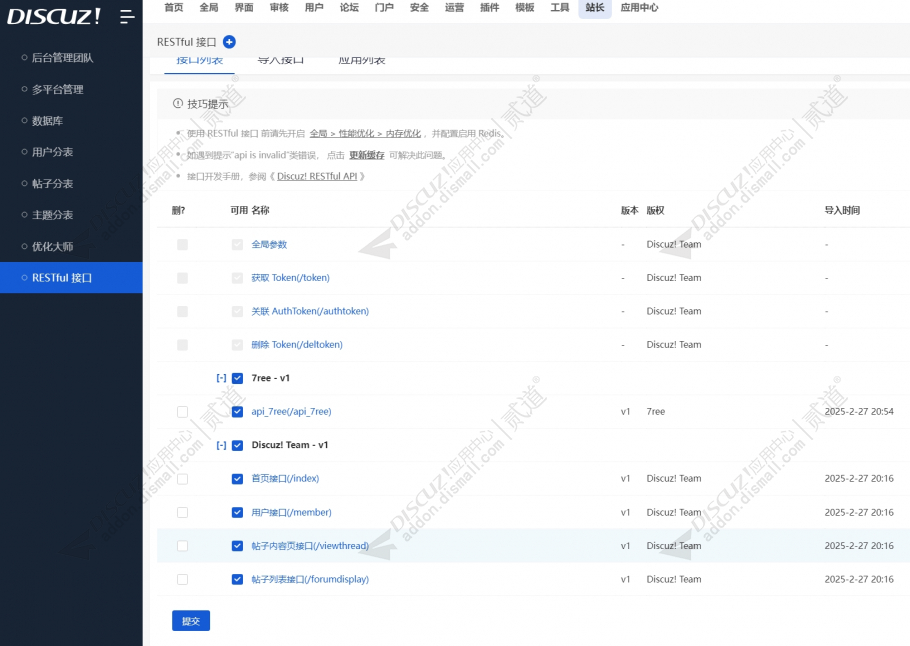The height and width of the screenshot is (646, 910).
Task: Open the 关联 AuthToken(/authtoken) link
Action: [310, 311]
